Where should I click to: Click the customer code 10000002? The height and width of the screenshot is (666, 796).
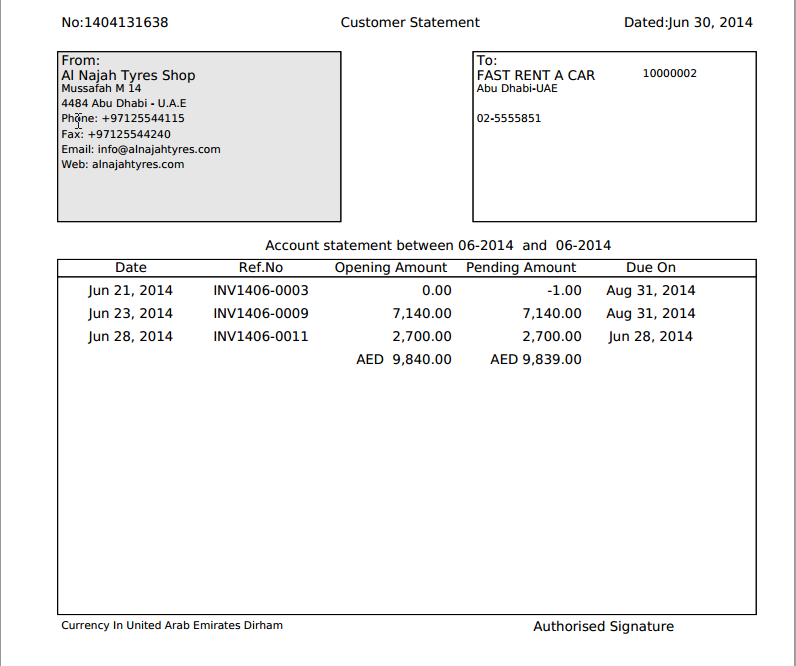pyautogui.click(x=669, y=73)
